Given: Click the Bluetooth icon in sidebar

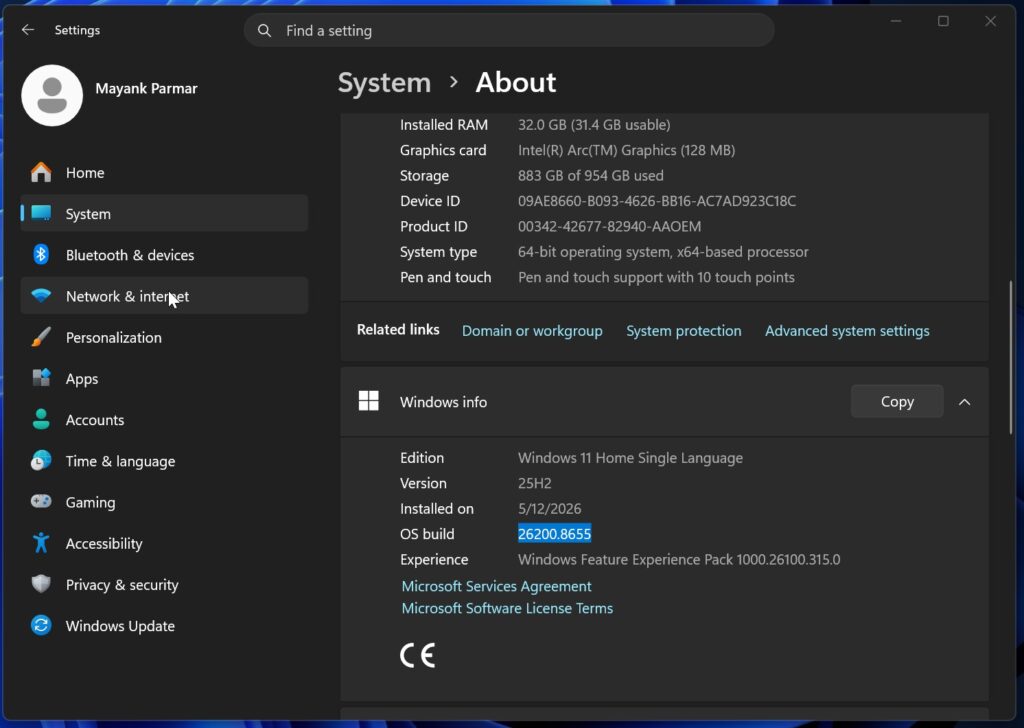Looking at the screenshot, I should (41, 255).
